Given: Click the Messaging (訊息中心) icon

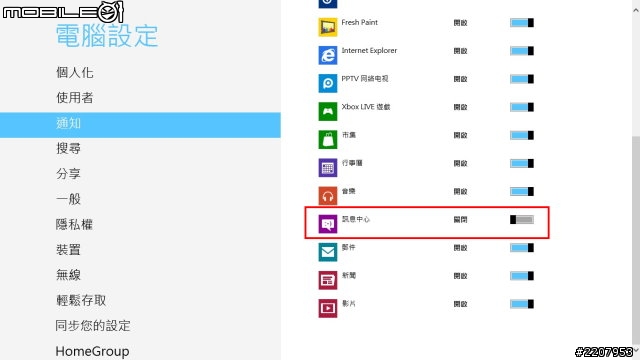Looking at the screenshot, I should [x=328, y=224].
